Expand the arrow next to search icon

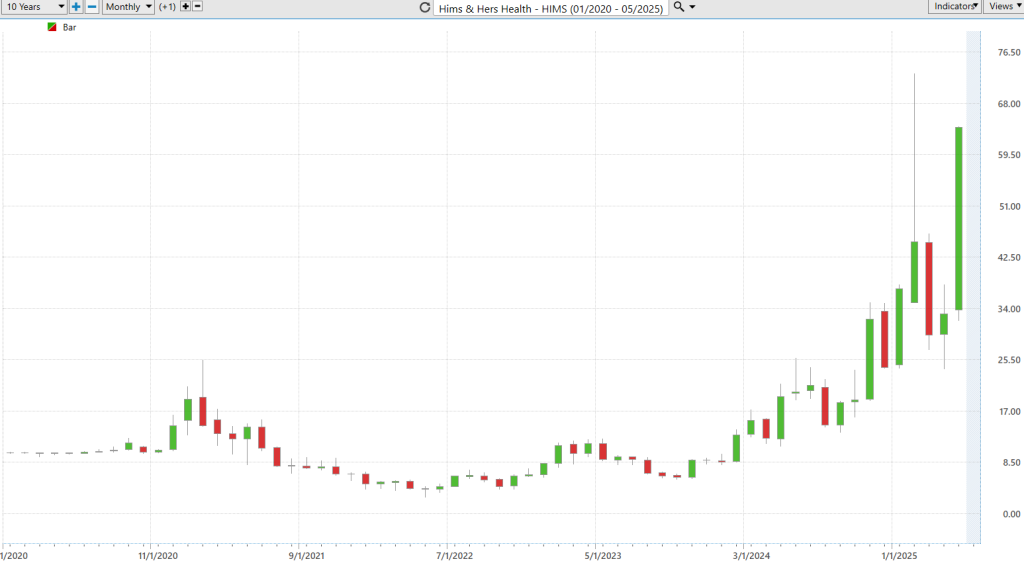692,7
